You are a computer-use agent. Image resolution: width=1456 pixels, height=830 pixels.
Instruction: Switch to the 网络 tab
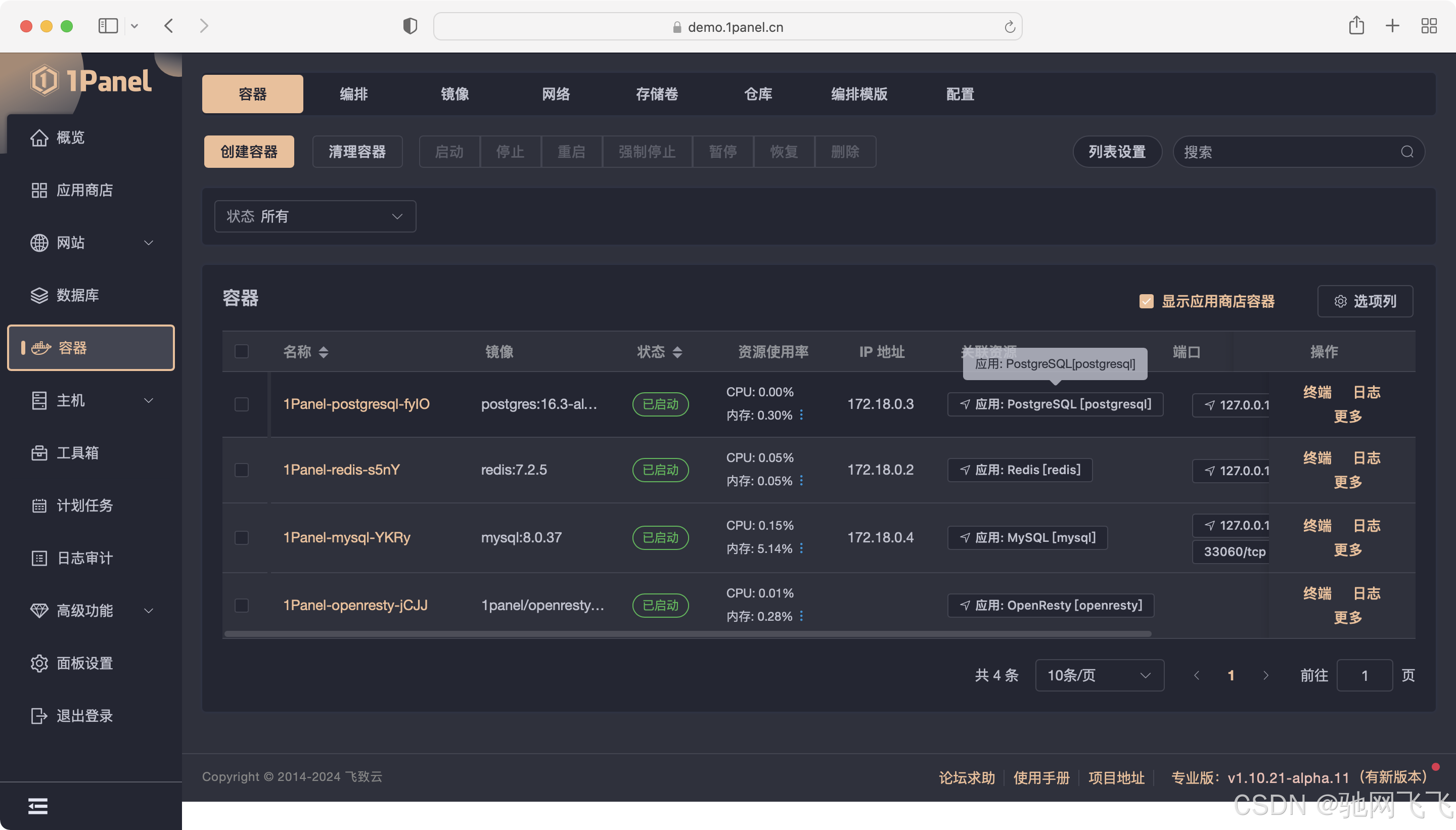pos(556,94)
